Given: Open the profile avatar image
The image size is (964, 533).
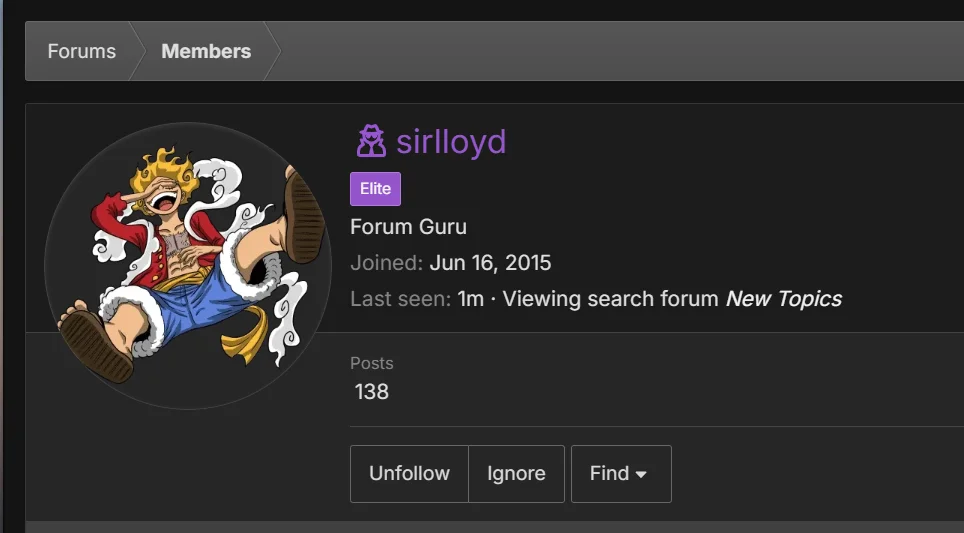Looking at the screenshot, I should pos(188,266).
